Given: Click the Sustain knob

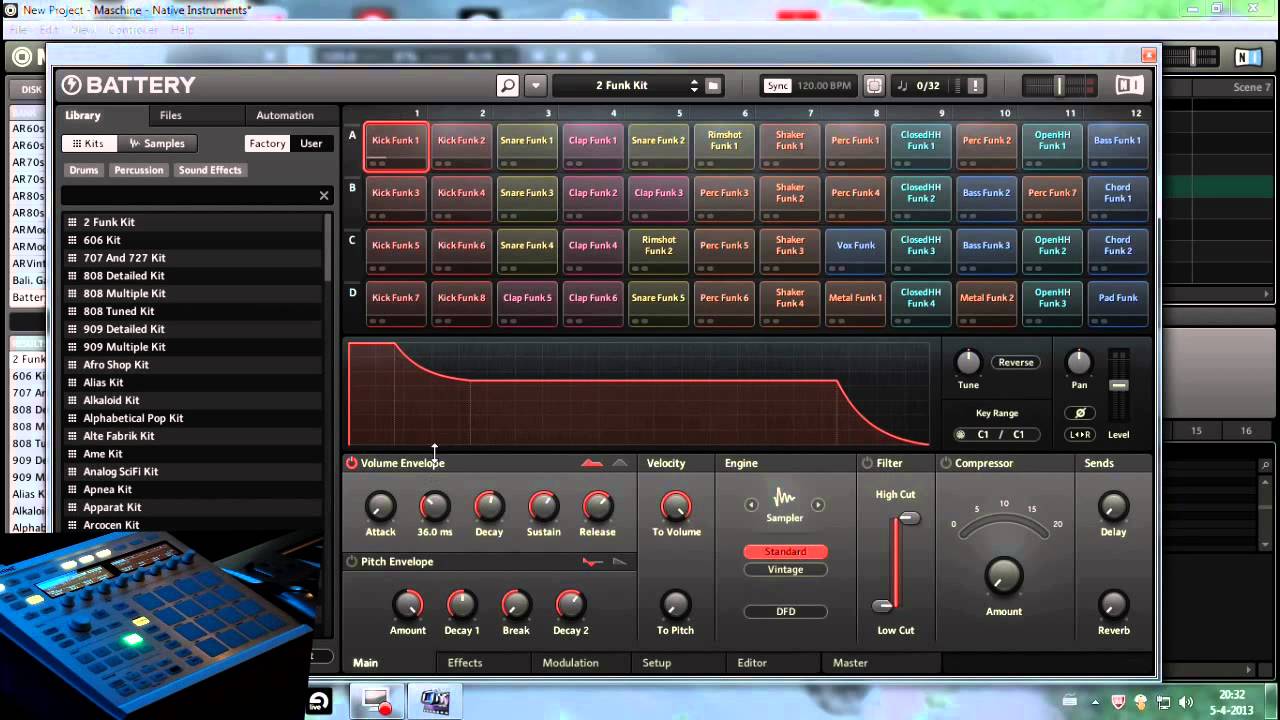Looking at the screenshot, I should (x=543, y=506).
